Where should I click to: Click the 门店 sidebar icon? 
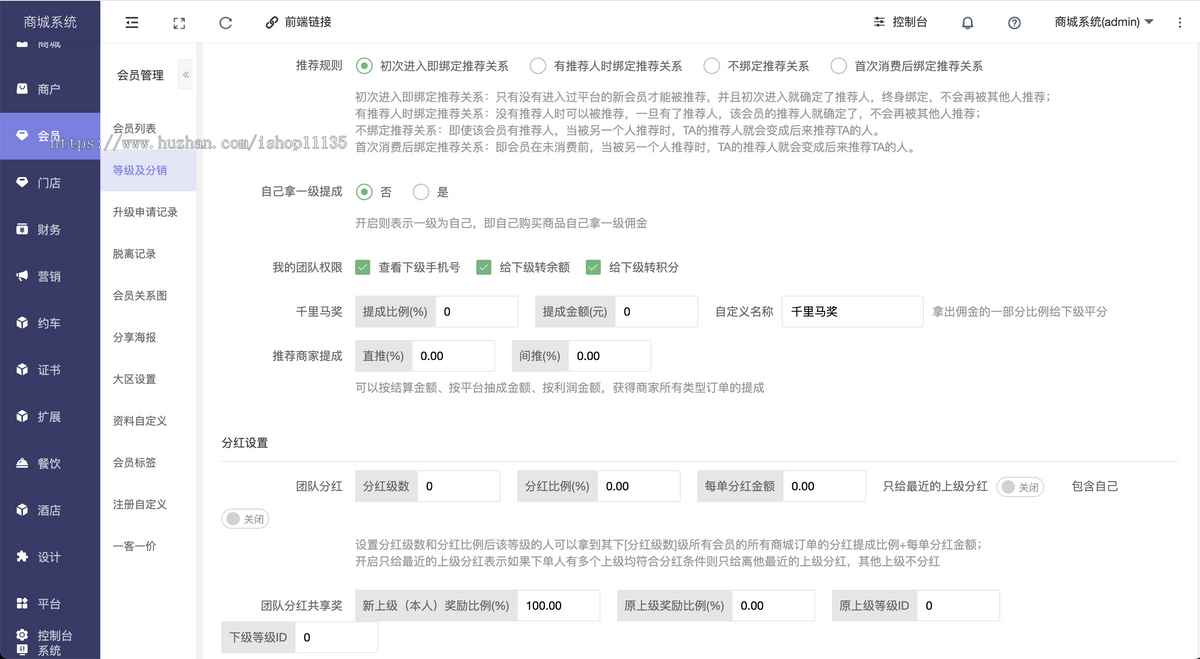pyautogui.click(x=23, y=183)
